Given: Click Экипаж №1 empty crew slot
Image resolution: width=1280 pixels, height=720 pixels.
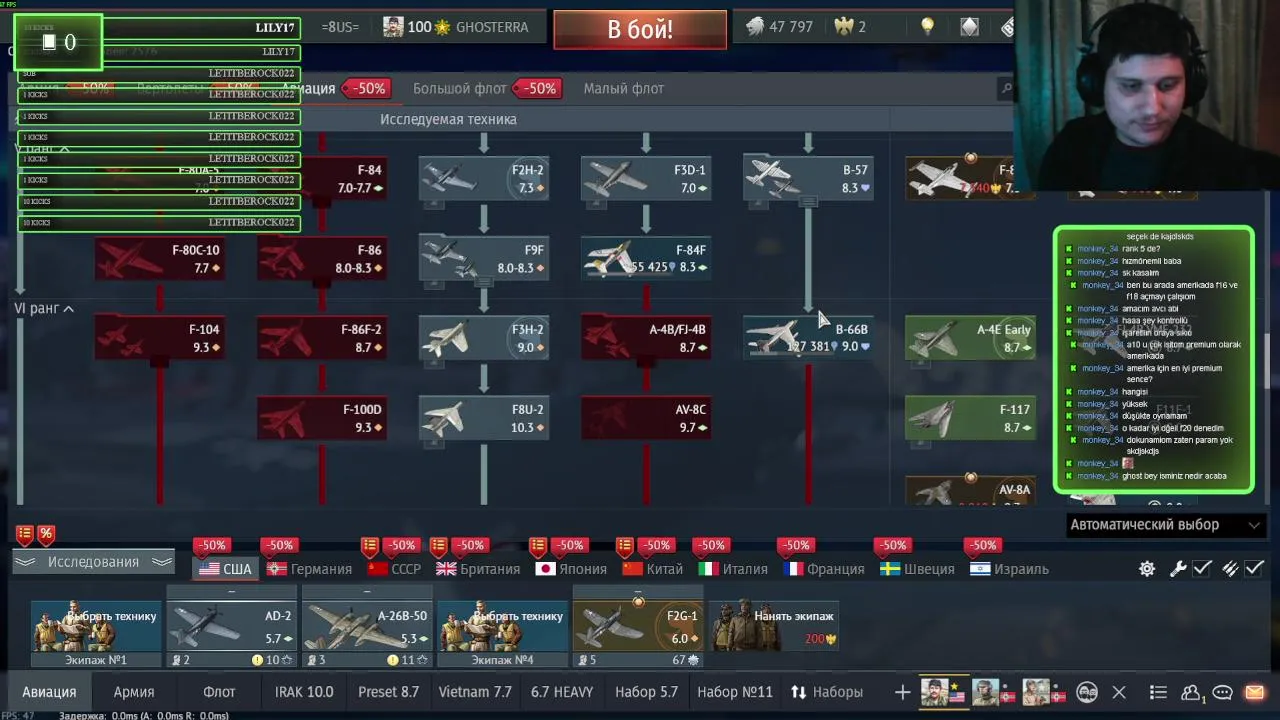Looking at the screenshot, I should pyautogui.click(x=96, y=634).
